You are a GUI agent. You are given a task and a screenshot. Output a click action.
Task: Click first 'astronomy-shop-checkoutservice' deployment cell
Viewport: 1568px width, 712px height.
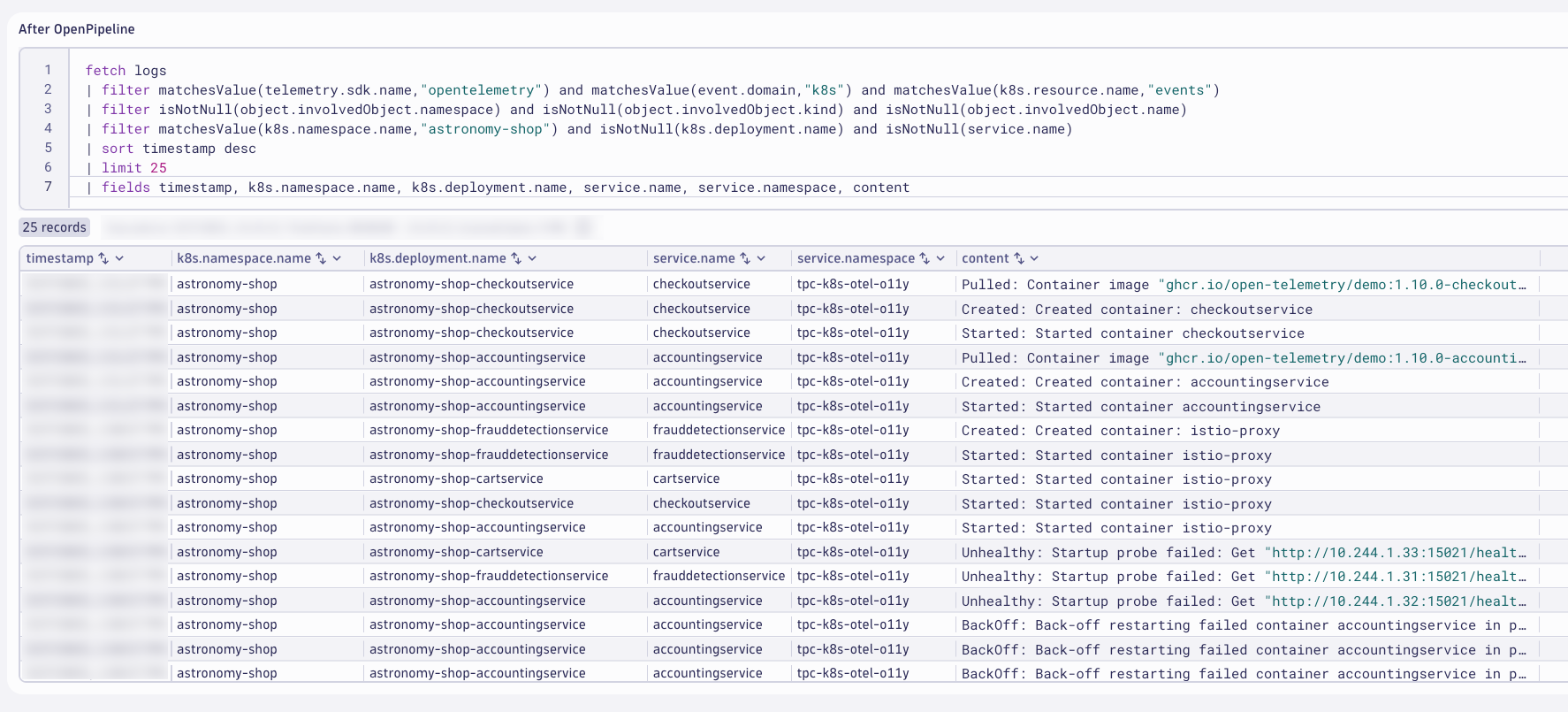(x=471, y=284)
